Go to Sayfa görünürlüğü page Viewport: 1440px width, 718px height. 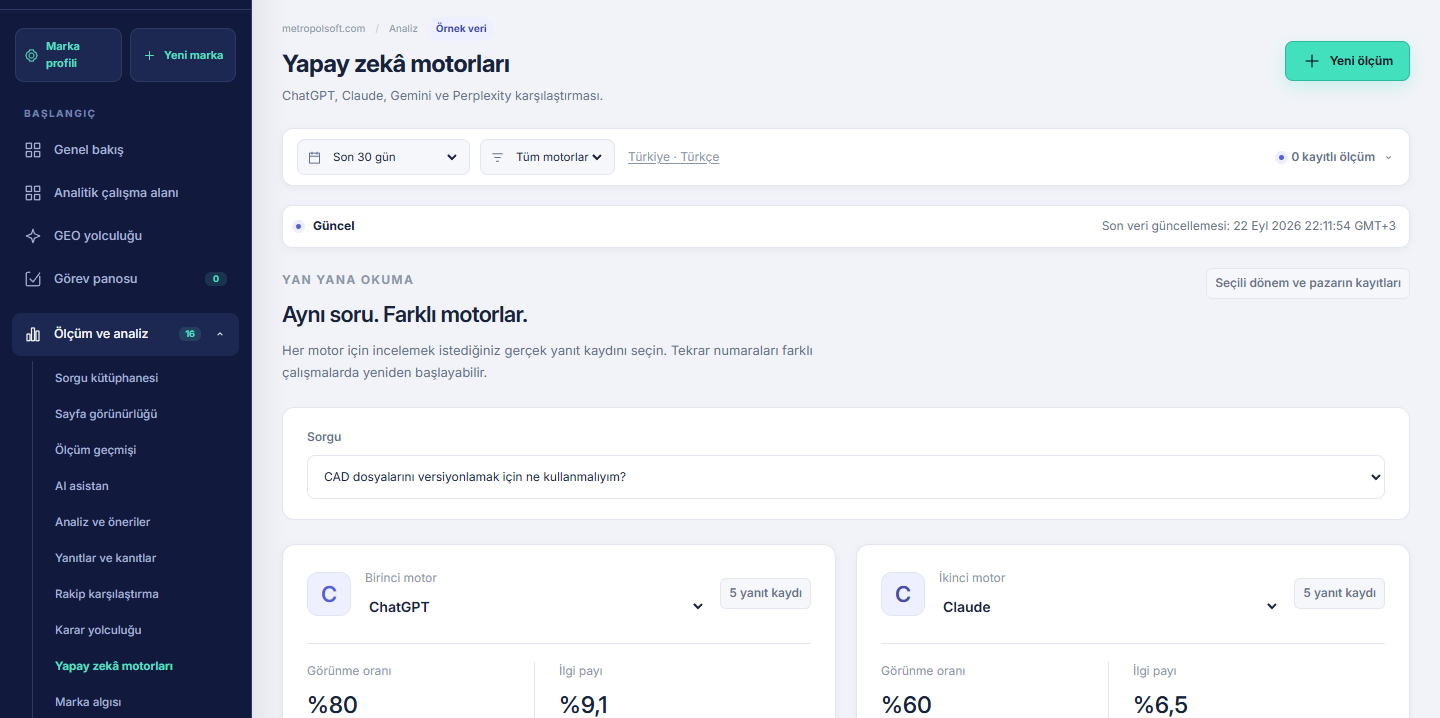coord(106,414)
